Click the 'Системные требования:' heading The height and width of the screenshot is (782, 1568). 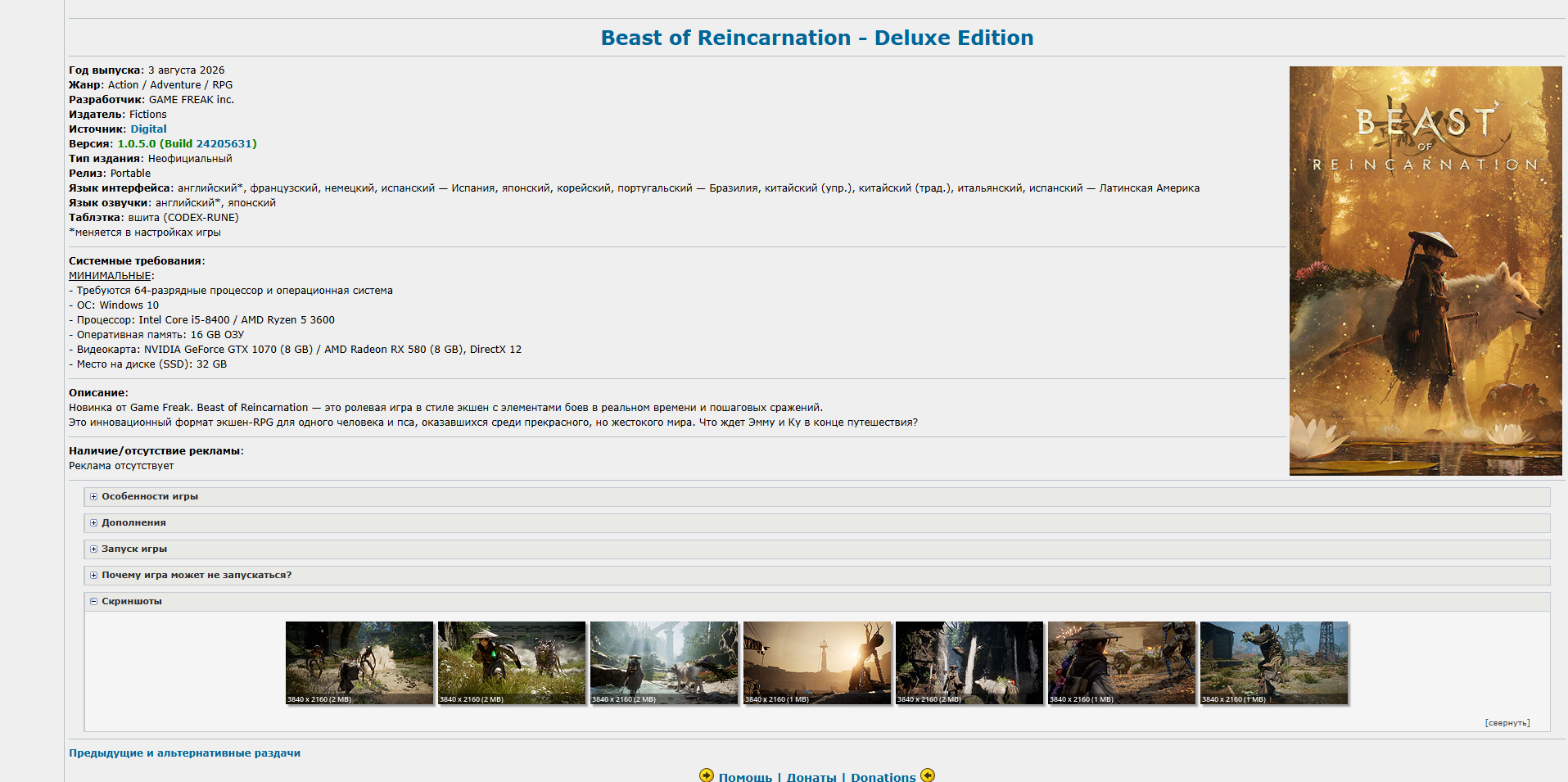[137, 261]
